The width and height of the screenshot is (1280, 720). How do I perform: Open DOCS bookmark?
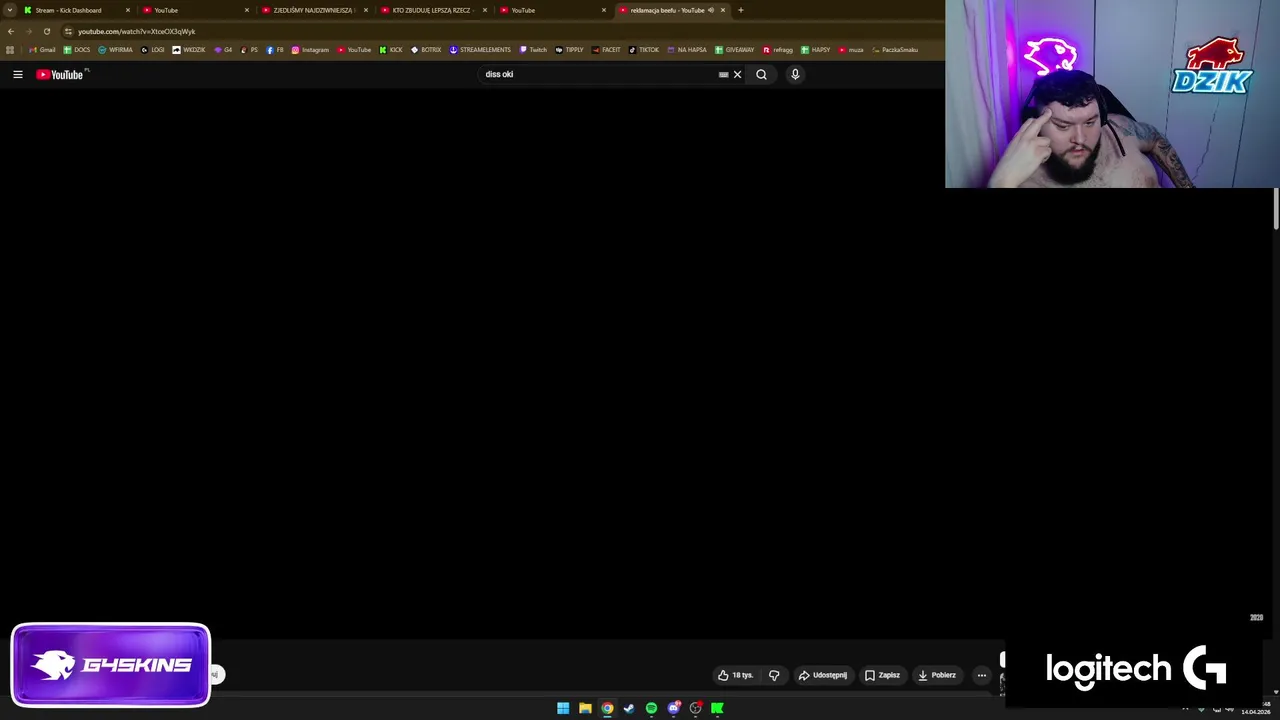pos(77,50)
